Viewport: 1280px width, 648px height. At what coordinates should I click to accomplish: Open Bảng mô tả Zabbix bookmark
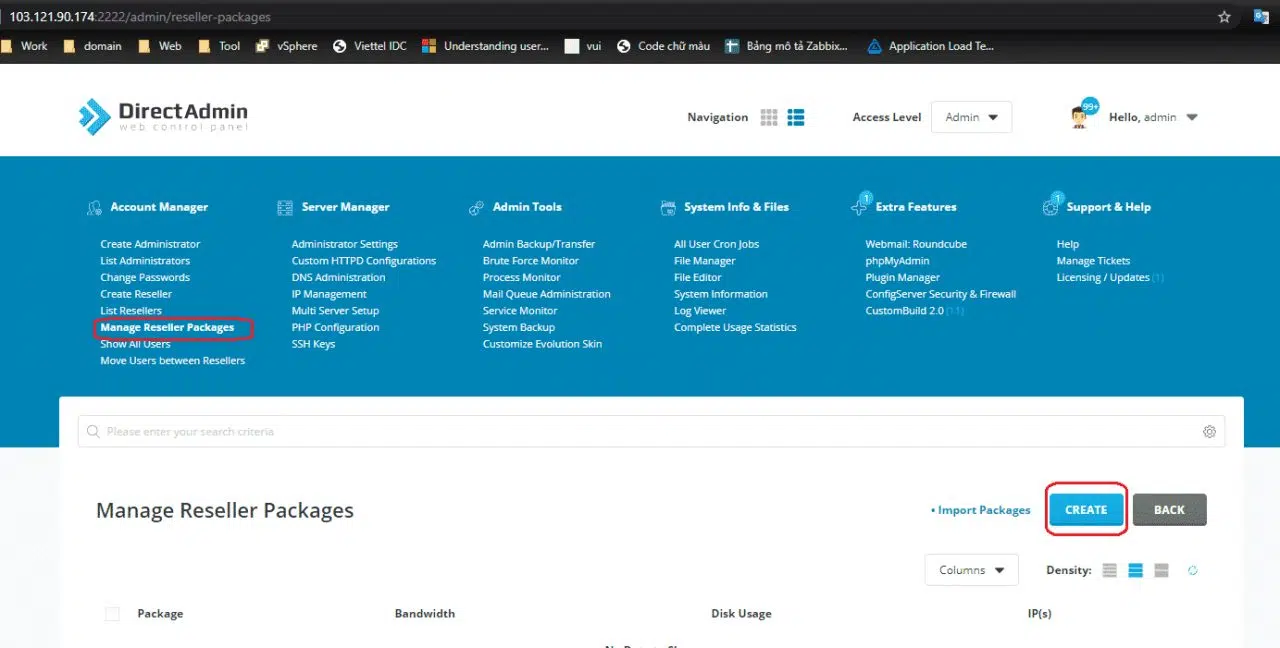click(x=786, y=46)
